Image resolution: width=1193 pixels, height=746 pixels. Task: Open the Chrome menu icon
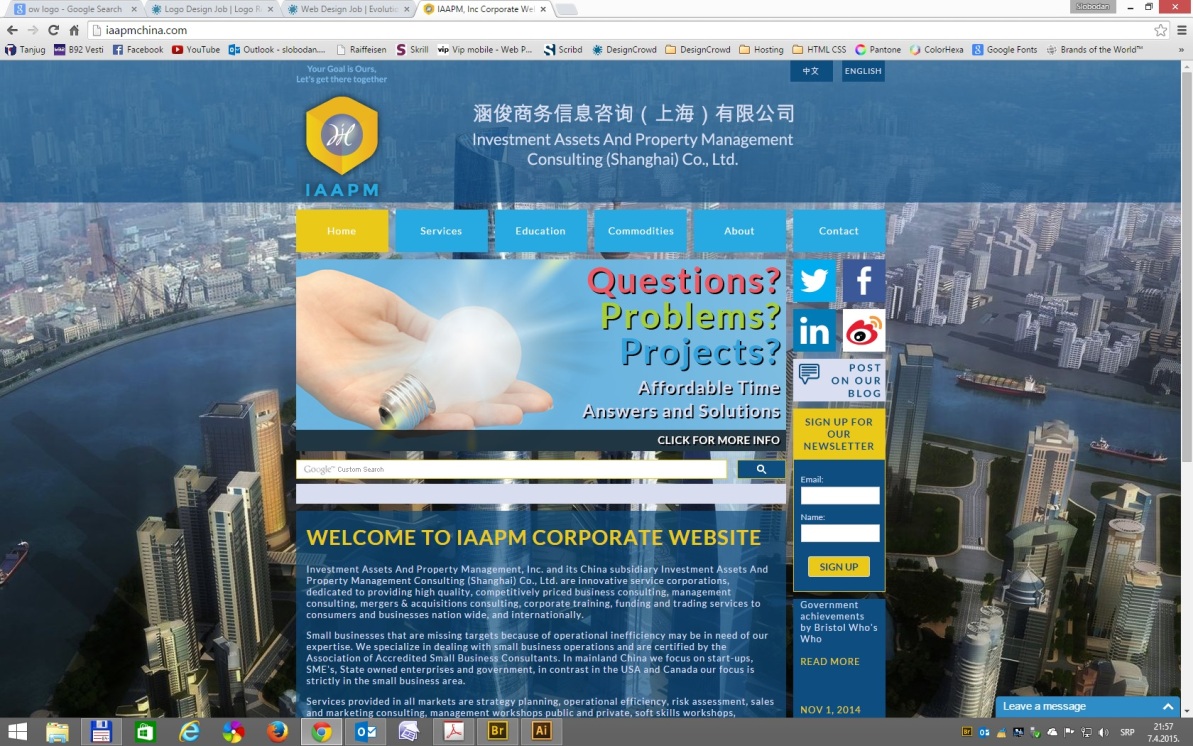(1182, 30)
